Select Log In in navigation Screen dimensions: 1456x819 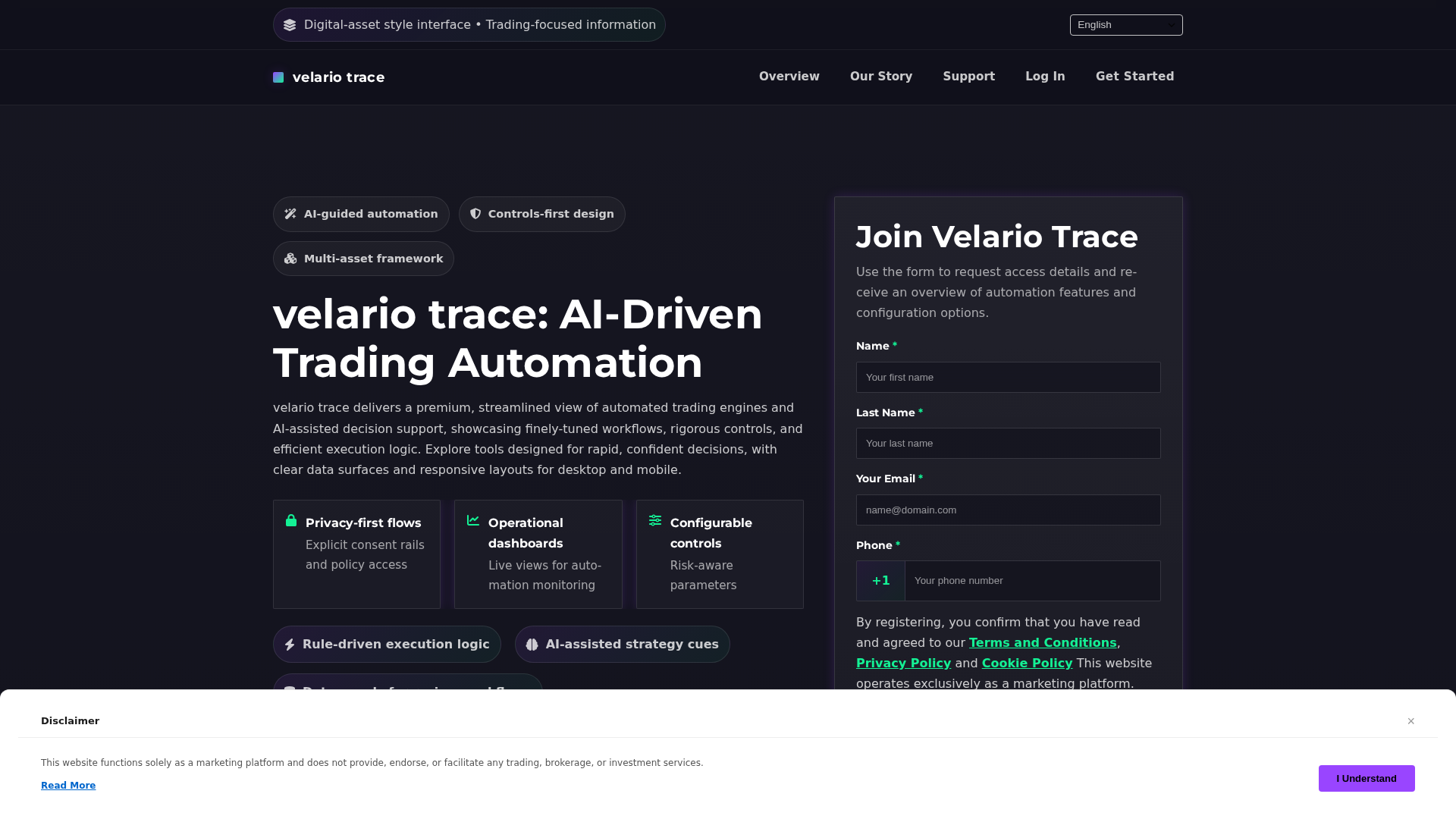pyautogui.click(x=1045, y=77)
